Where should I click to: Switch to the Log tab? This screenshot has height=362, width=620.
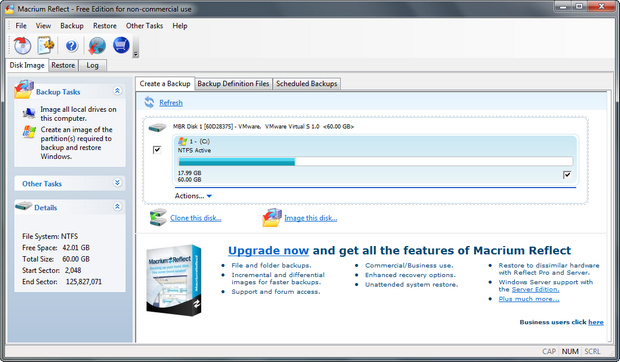[92, 65]
